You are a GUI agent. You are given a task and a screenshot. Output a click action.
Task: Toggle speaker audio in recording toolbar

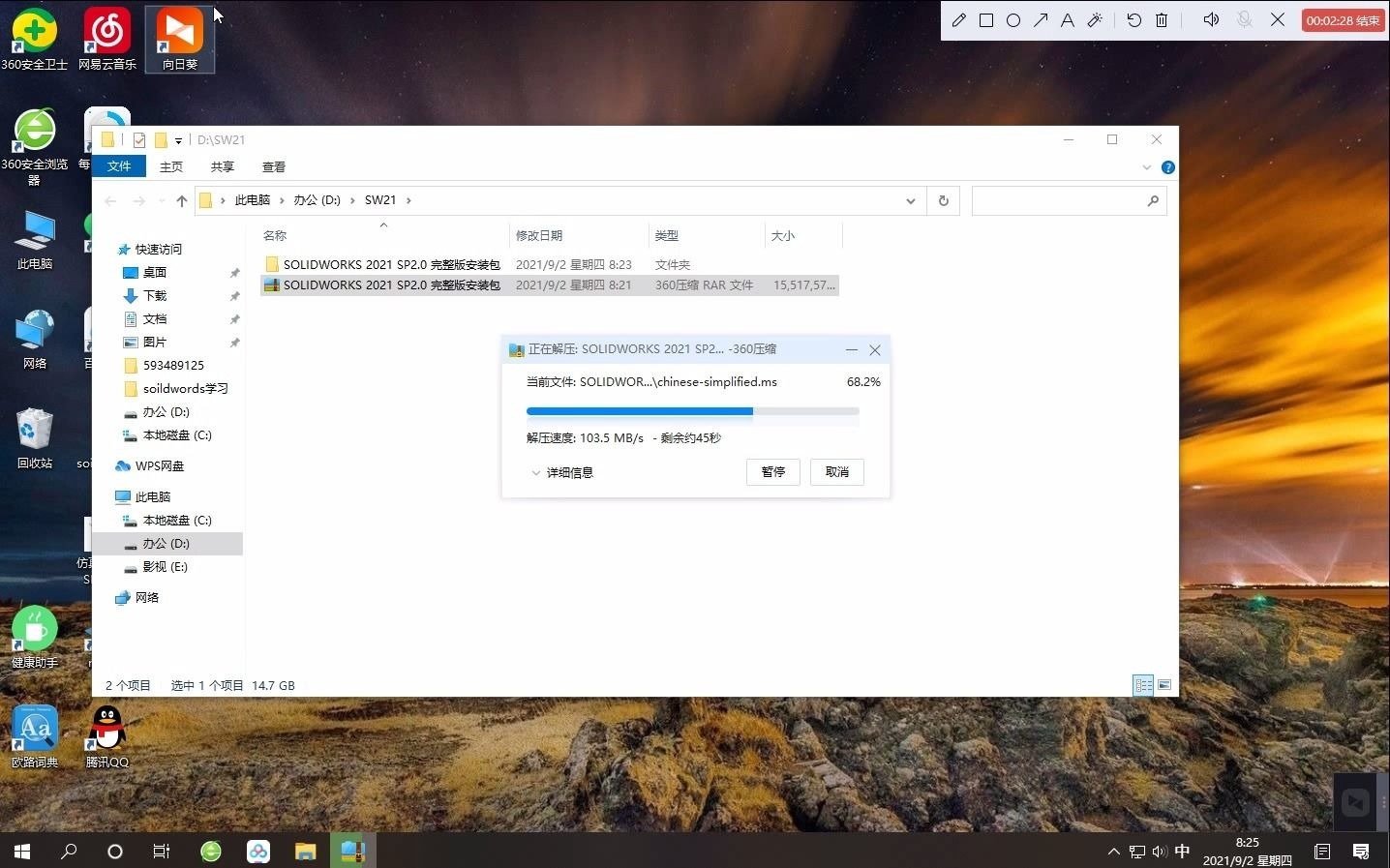point(1211,20)
